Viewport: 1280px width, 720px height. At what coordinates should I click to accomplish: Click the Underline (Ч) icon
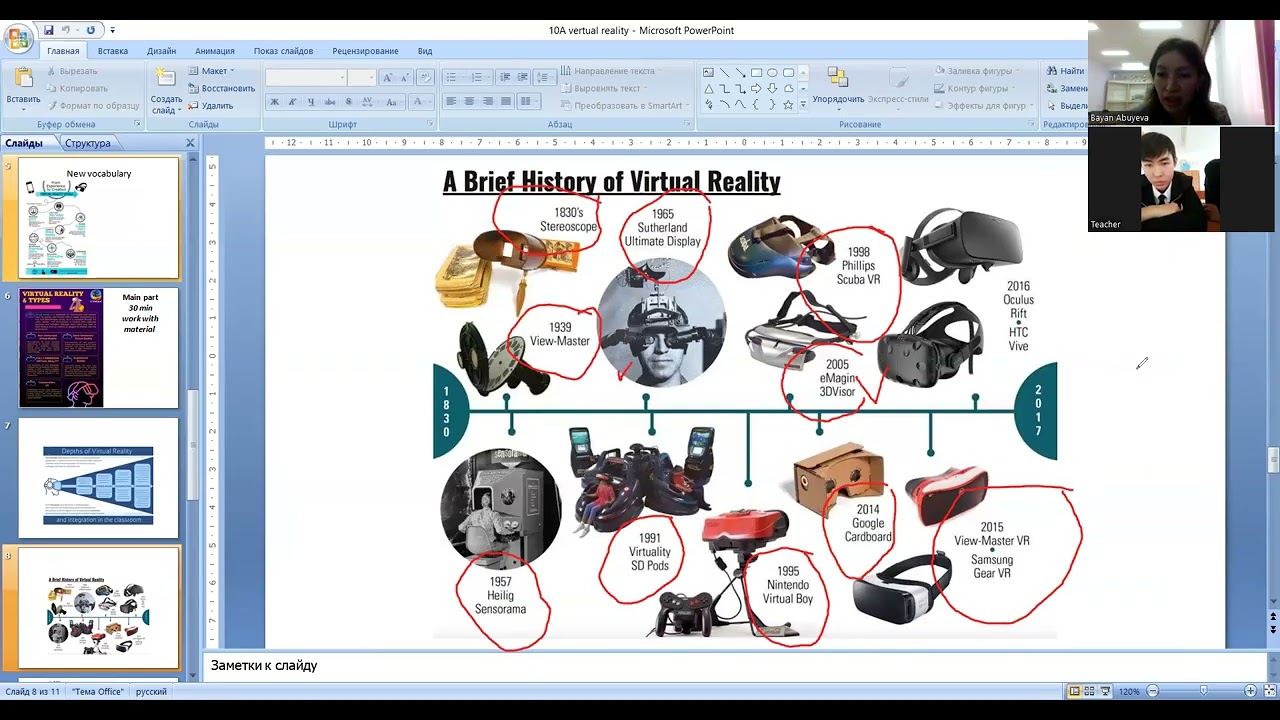coord(311,102)
